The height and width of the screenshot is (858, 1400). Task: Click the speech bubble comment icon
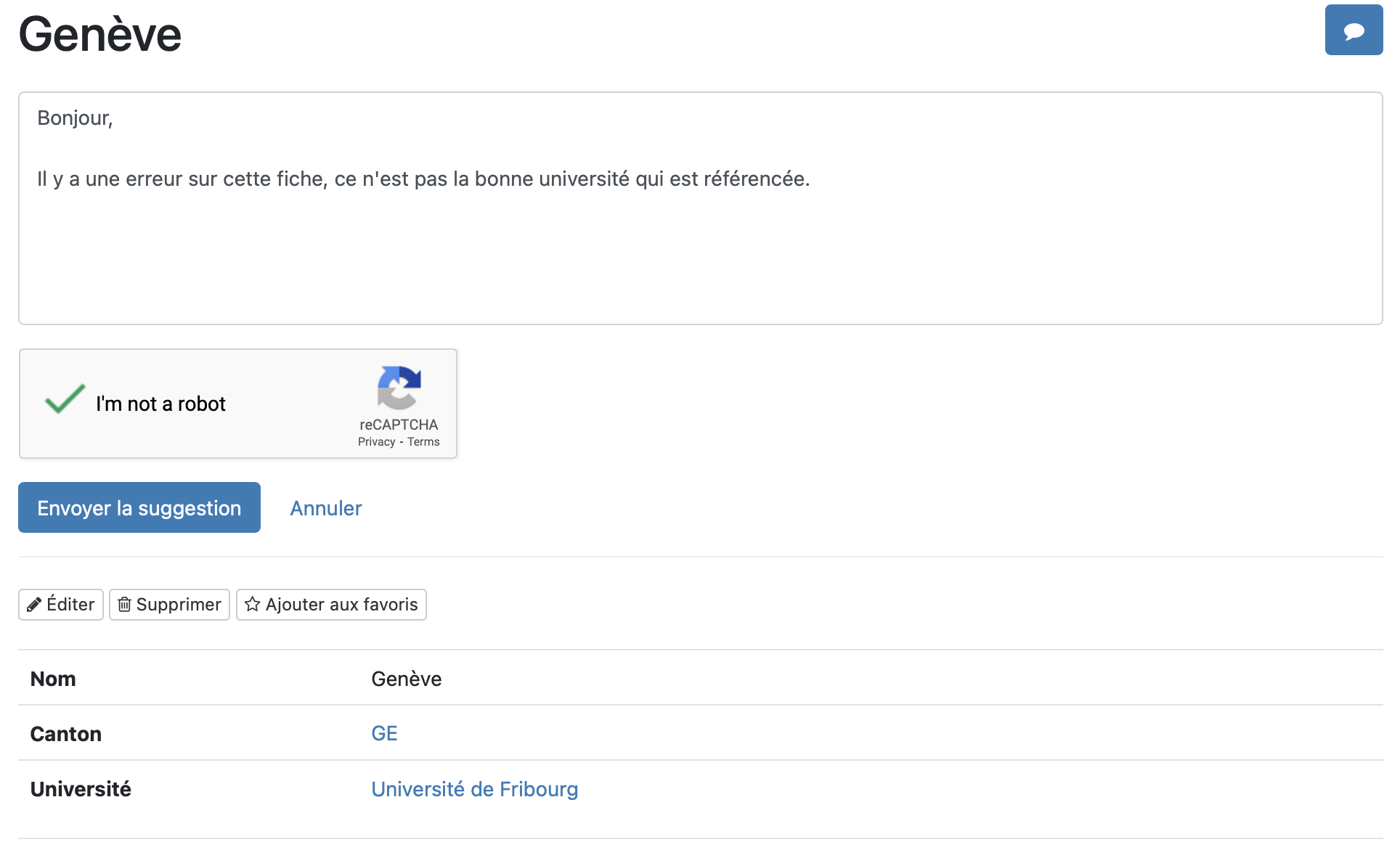point(1353,30)
